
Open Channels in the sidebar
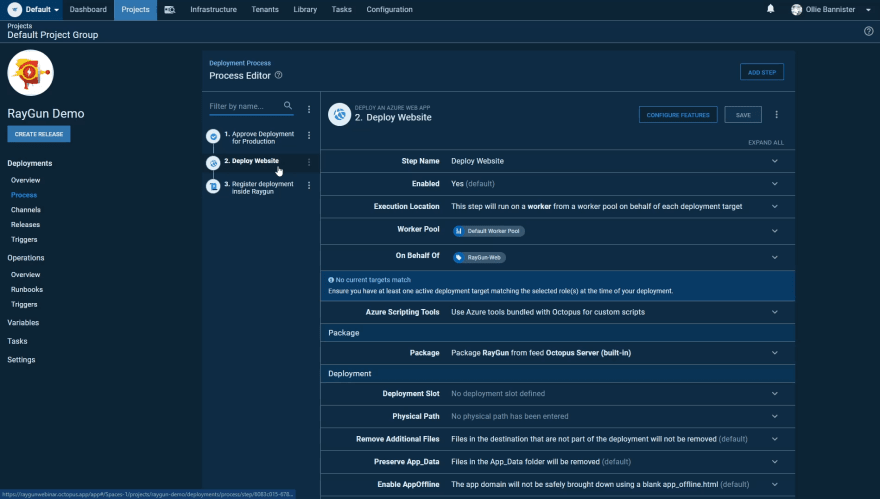(x=26, y=209)
